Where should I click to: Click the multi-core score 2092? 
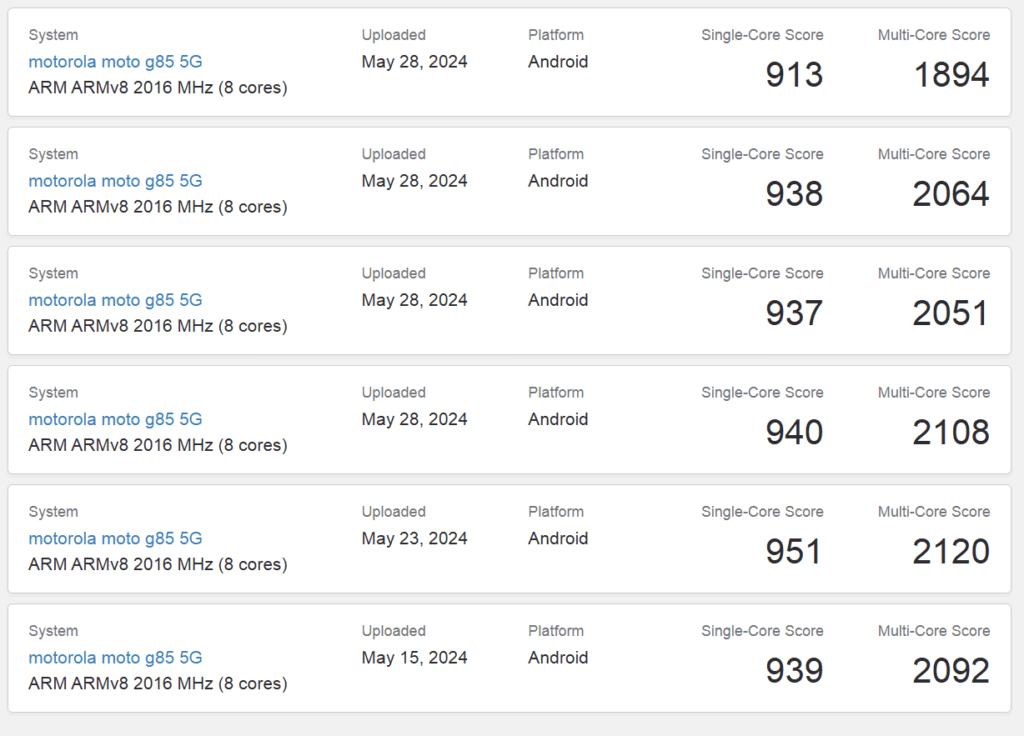(x=952, y=671)
